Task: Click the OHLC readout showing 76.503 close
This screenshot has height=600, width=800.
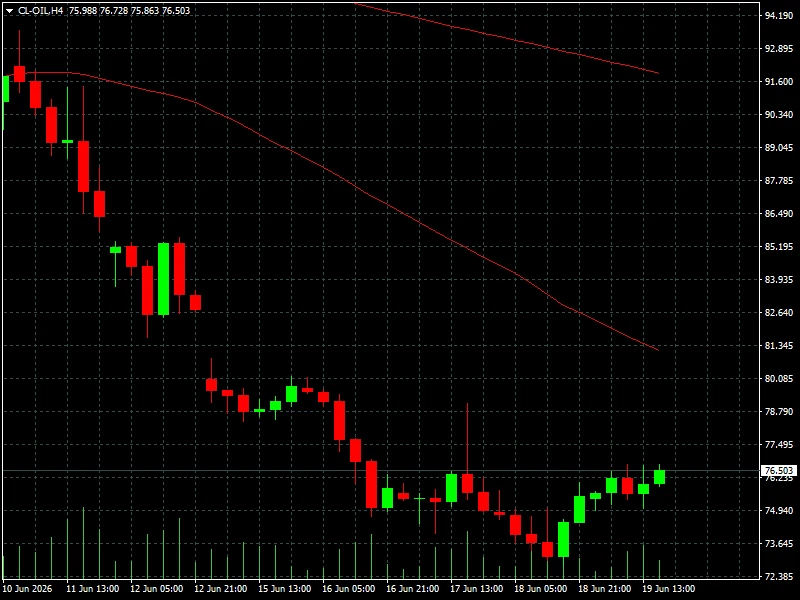Action: (x=129, y=11)
